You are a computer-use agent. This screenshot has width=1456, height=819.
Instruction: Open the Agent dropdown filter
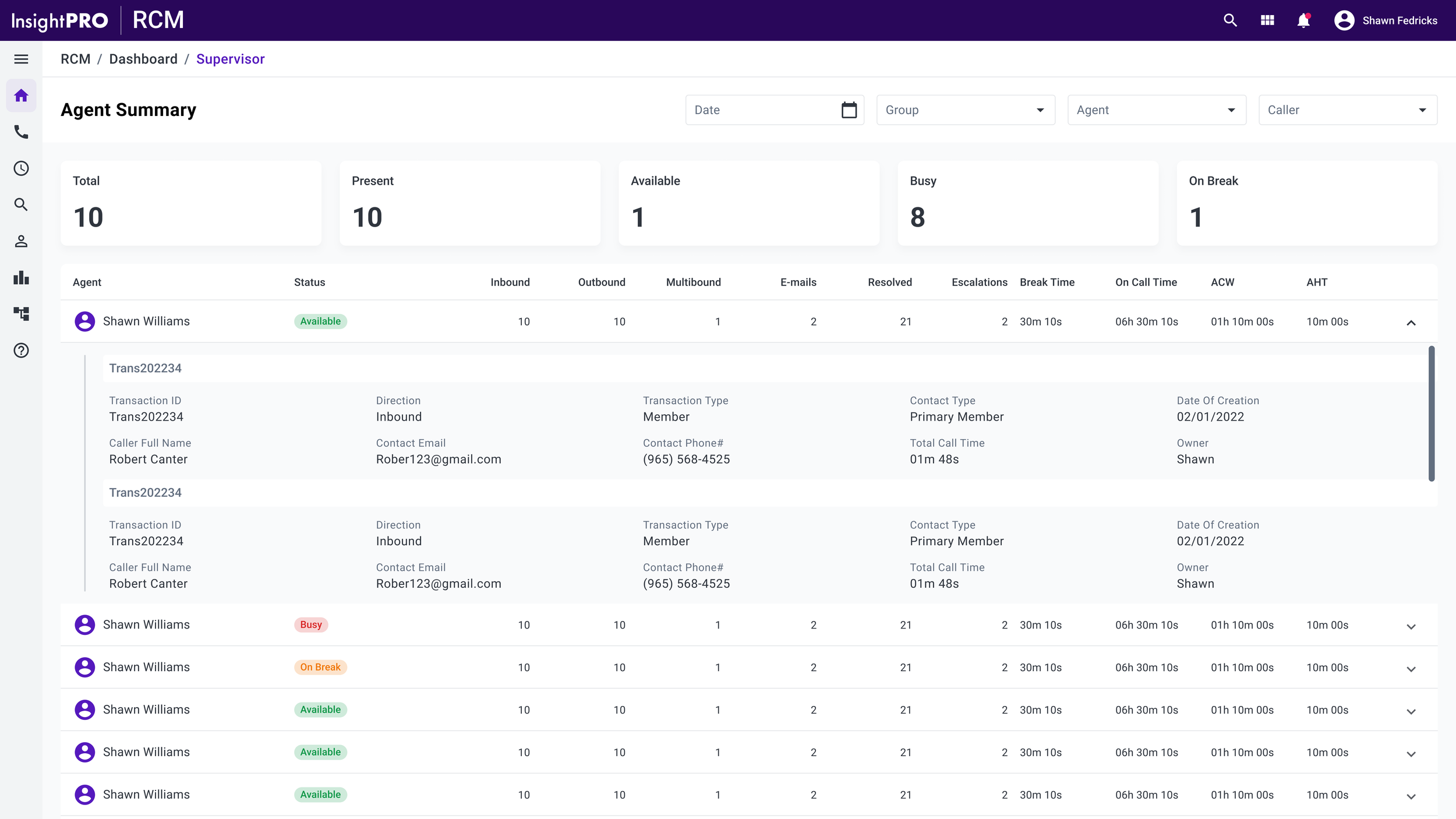[1157, 110]
